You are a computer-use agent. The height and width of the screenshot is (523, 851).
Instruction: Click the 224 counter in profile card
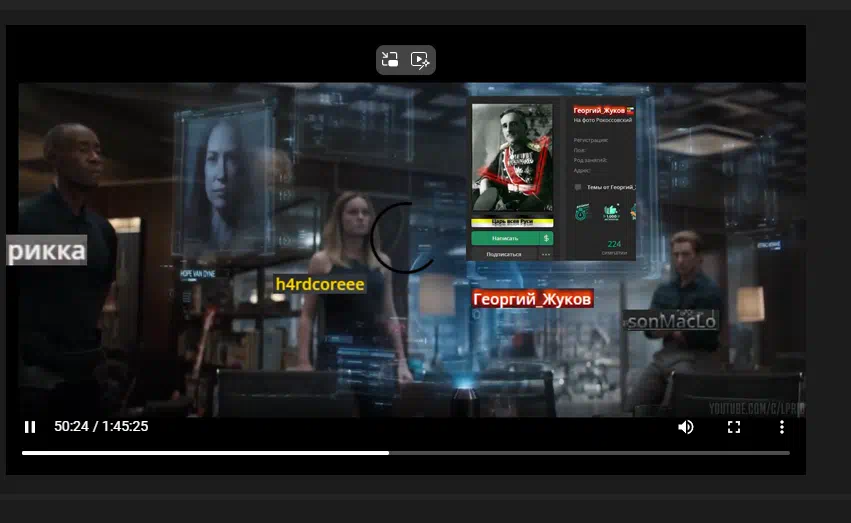[x=614, y=244]
